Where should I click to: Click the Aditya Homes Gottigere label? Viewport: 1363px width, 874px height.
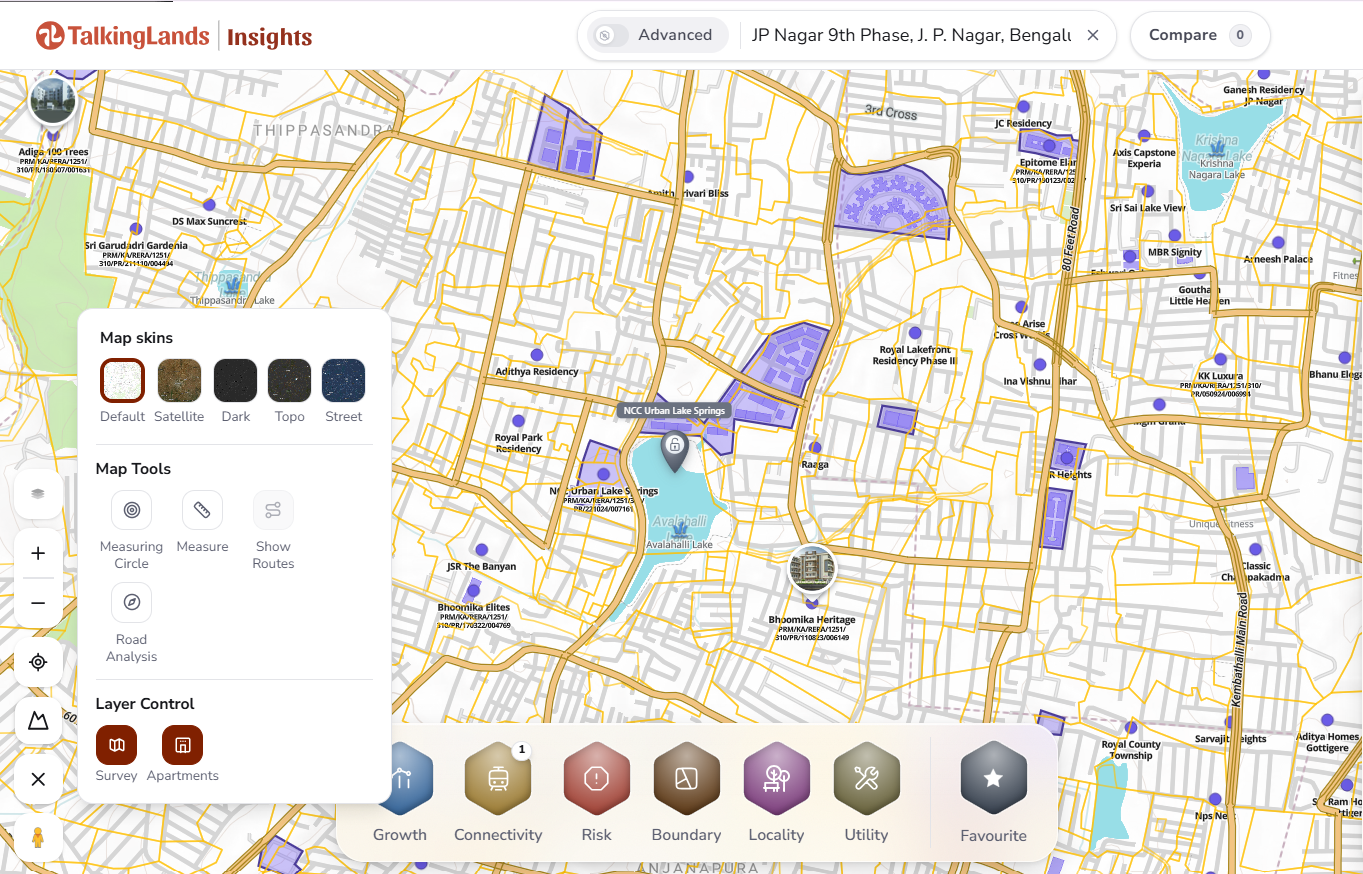(1328, 742)
